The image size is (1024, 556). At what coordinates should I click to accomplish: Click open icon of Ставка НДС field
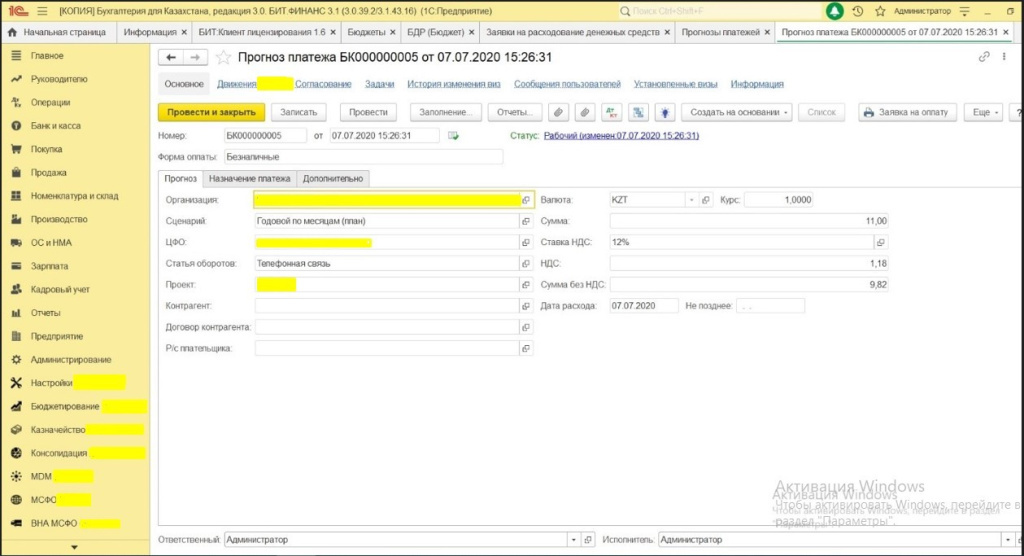point(880,242)
